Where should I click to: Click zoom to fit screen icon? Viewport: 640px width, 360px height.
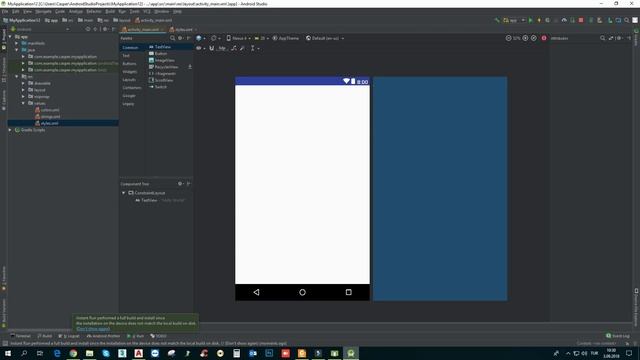(533, 38)
